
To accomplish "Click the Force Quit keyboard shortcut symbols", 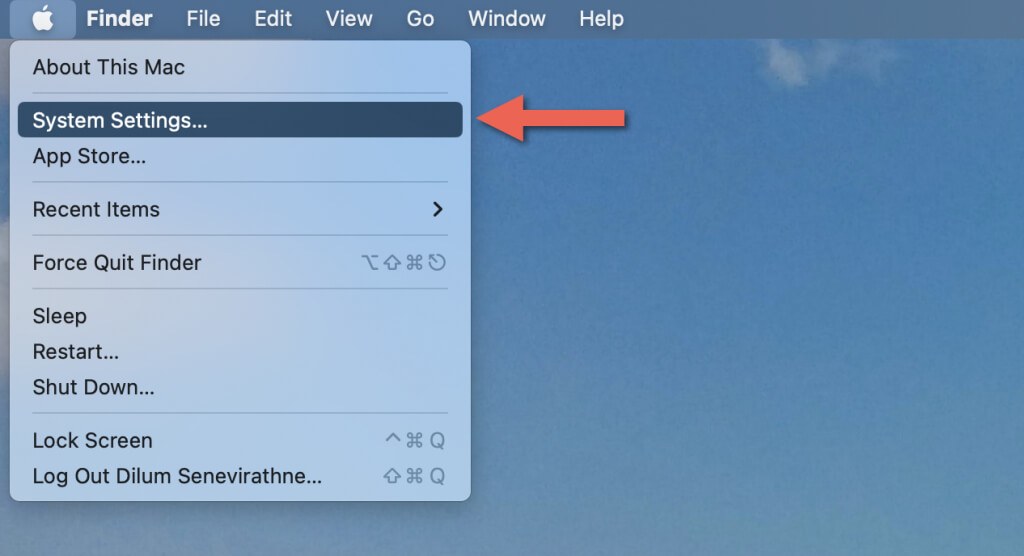I will [403, 263].
